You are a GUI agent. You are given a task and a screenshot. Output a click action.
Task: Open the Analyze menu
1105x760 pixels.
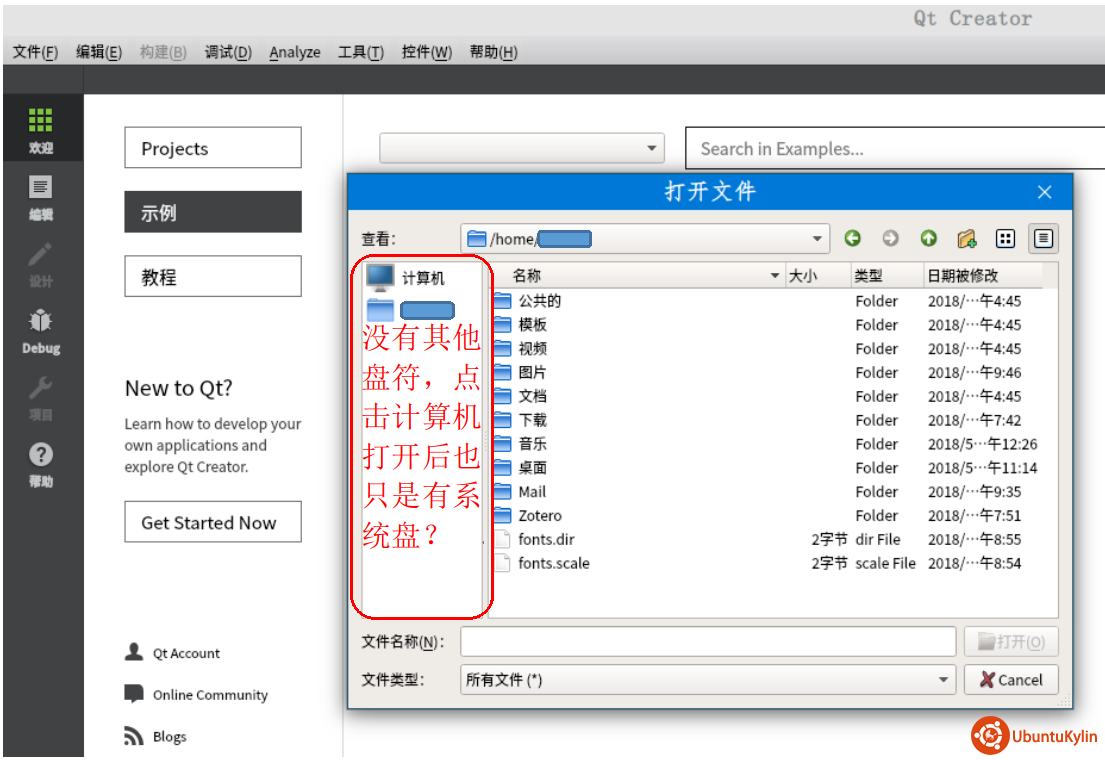(295, 52)
